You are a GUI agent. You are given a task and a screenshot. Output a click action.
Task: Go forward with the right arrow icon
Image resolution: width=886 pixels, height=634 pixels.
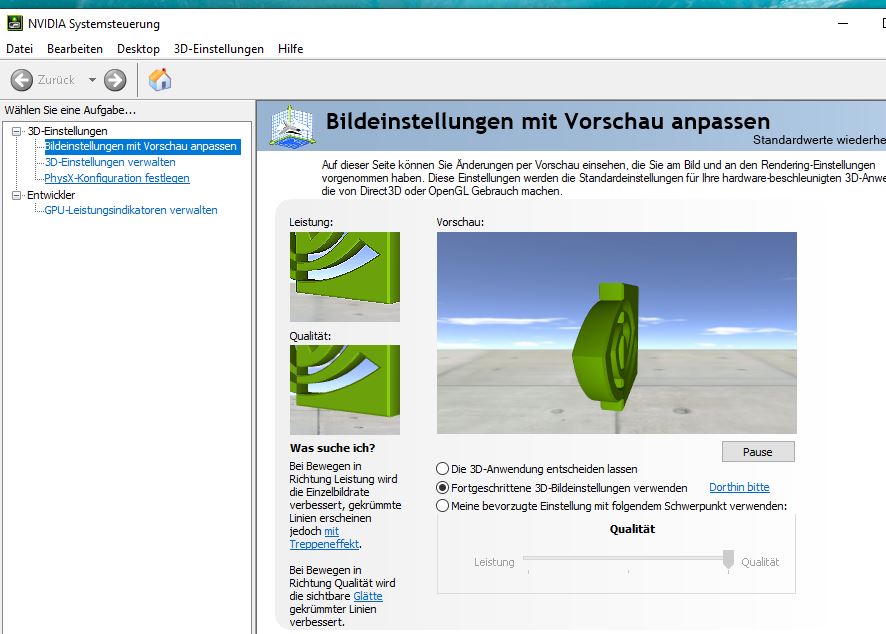click(x=115, y=80)
